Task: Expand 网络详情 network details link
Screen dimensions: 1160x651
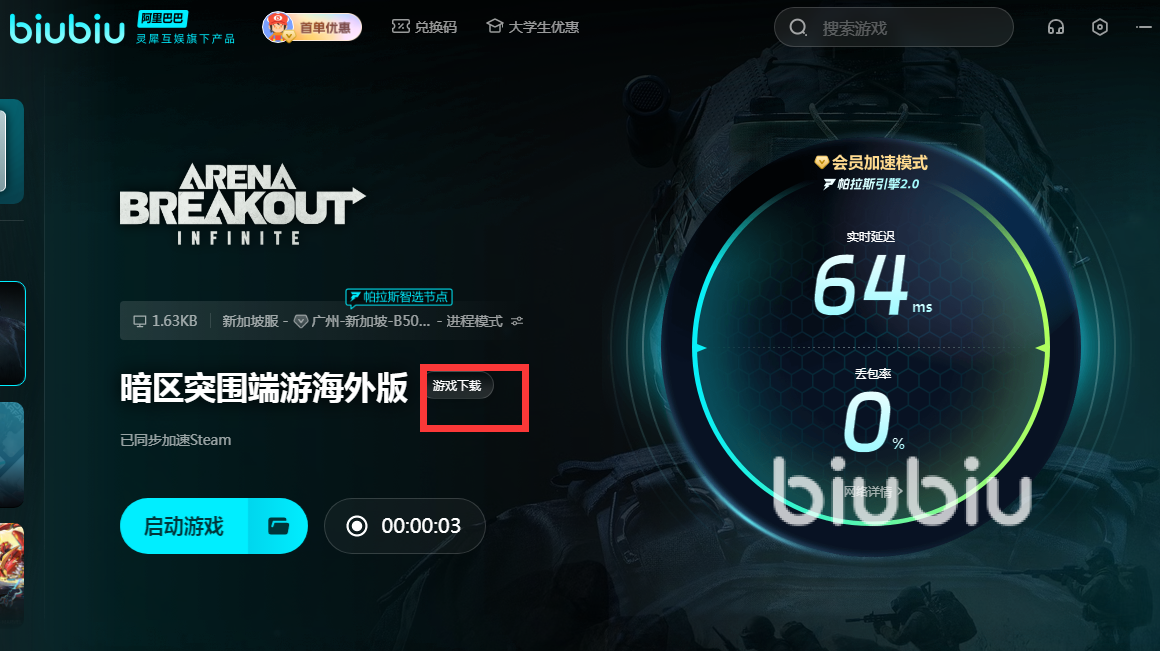Action: (x=873, y=491)
